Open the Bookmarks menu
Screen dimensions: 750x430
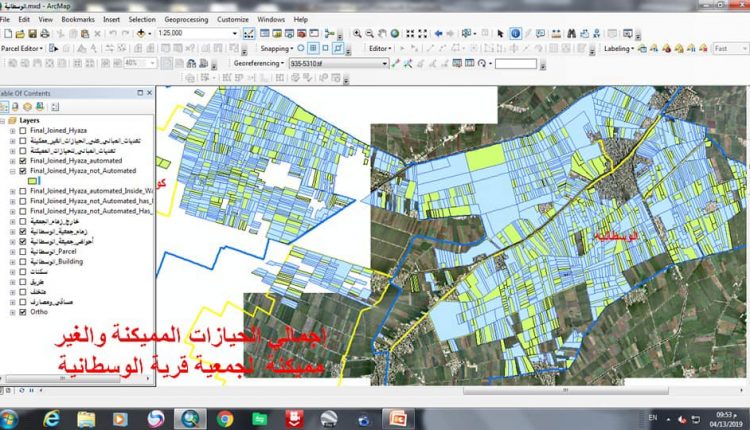click(x=77, y=19)
